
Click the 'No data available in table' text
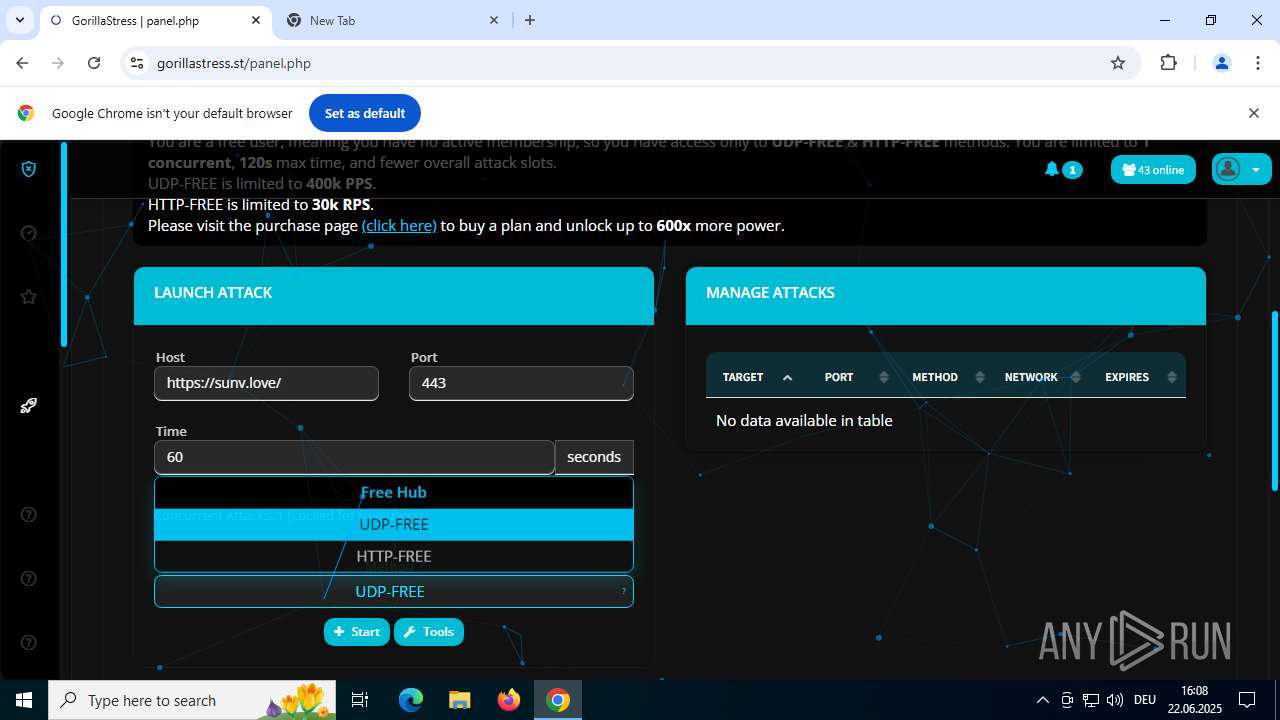(804, 421)
